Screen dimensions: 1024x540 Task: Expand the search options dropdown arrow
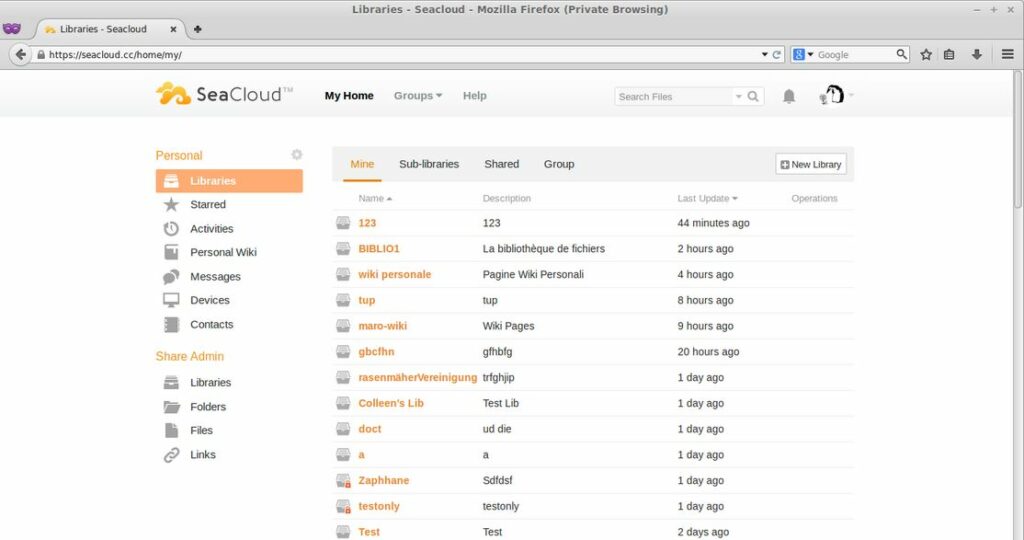pos(739,97)
